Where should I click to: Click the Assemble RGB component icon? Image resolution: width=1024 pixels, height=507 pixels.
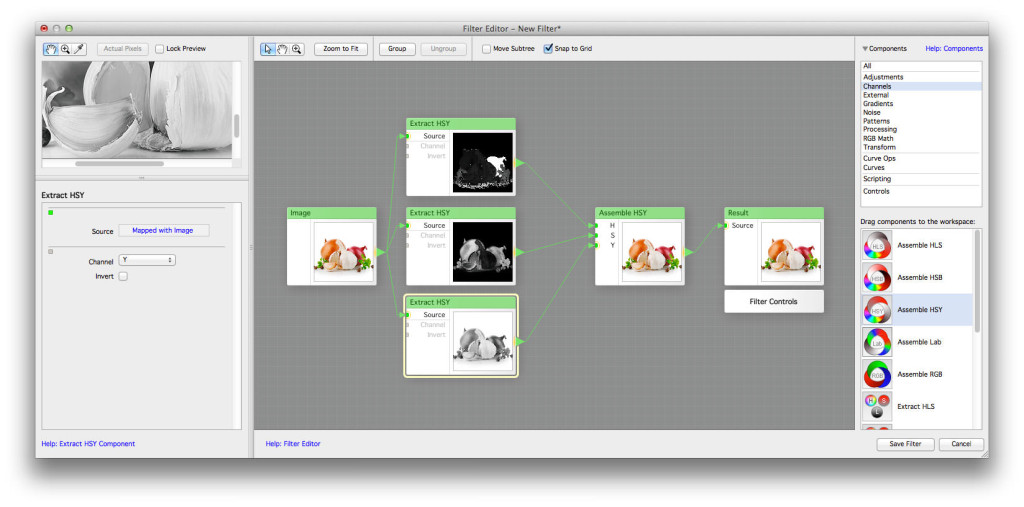[877, 374]
